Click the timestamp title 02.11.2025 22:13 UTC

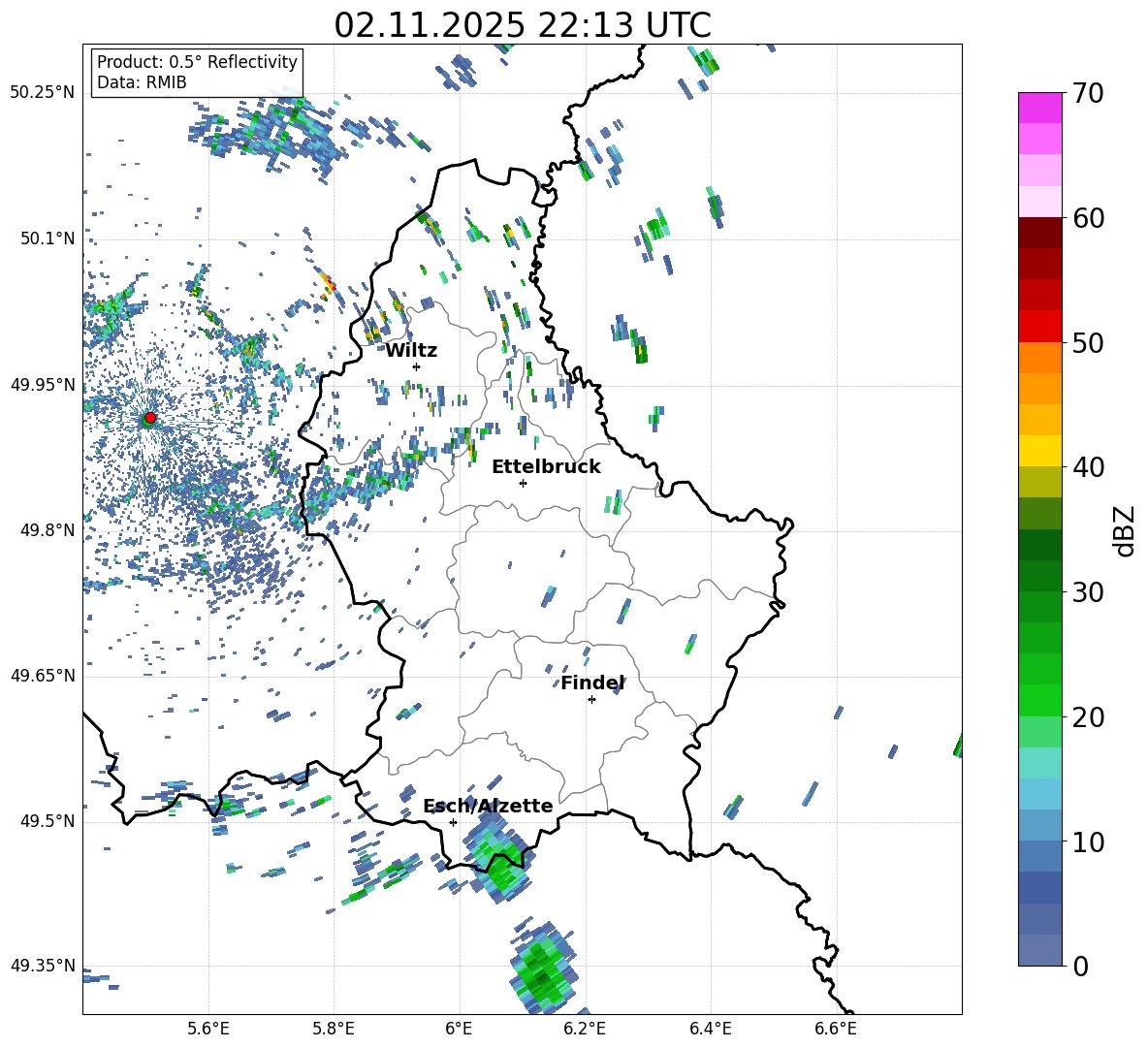[522, 25]
